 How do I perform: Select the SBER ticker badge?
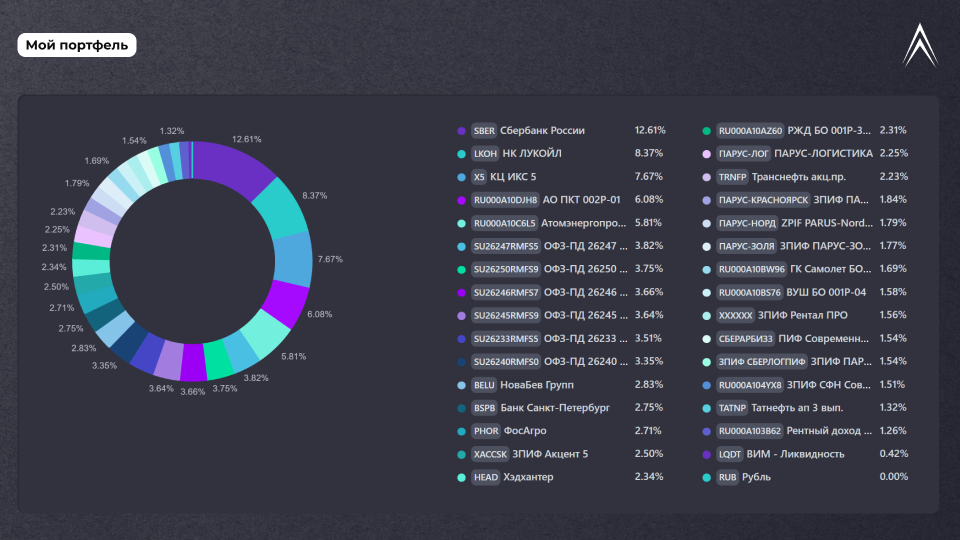484,130
